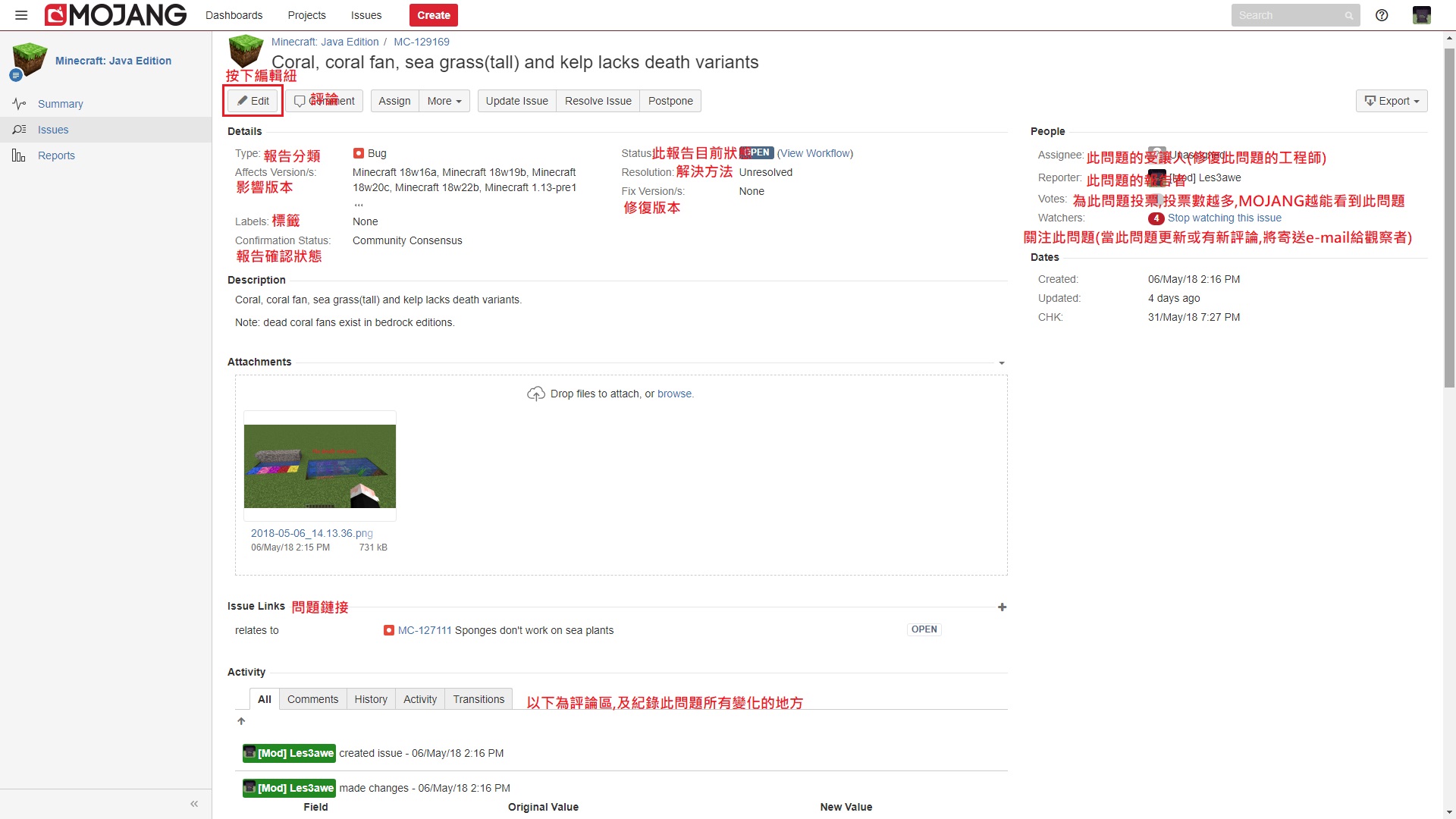Viewport: 1456px width, 819px height.
Task: Switch to the History tab
Action: (x=371, y=698)
